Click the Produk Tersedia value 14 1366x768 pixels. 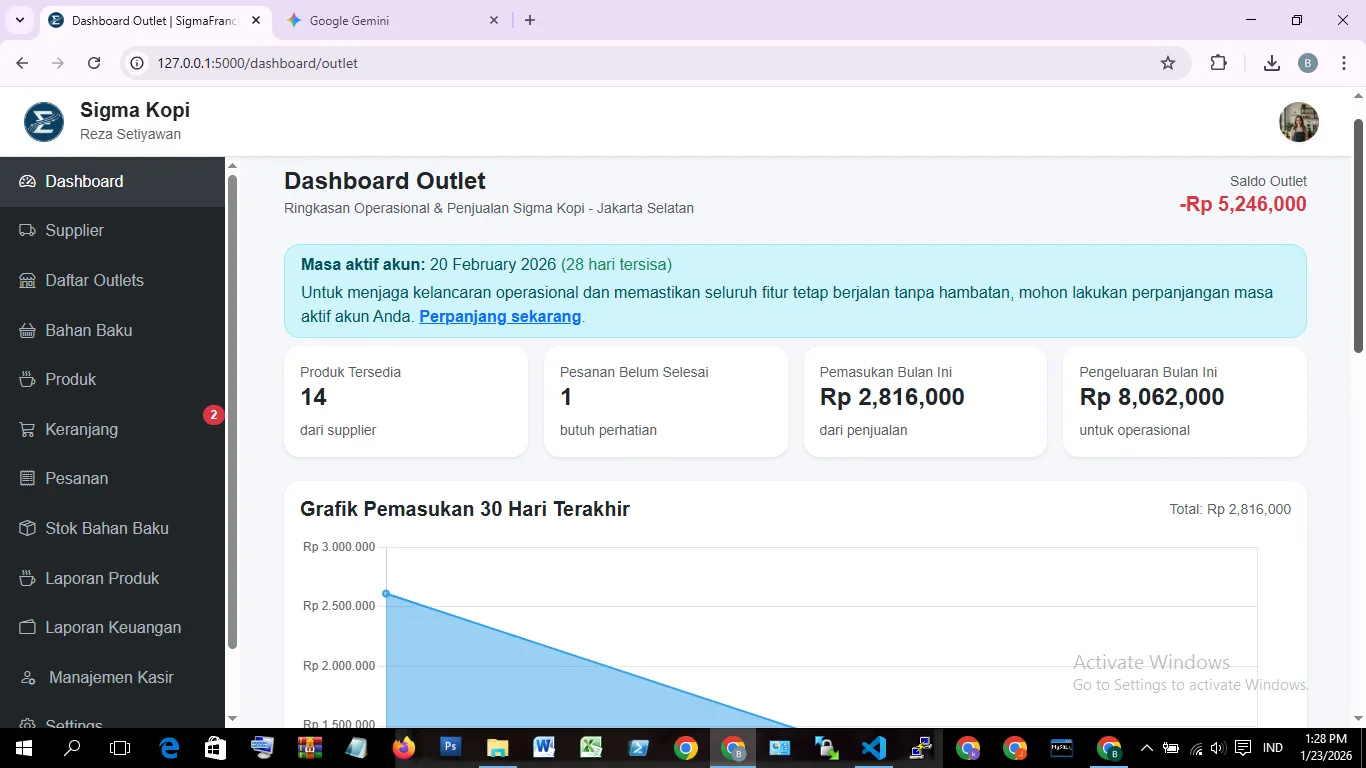pos(313,397)
